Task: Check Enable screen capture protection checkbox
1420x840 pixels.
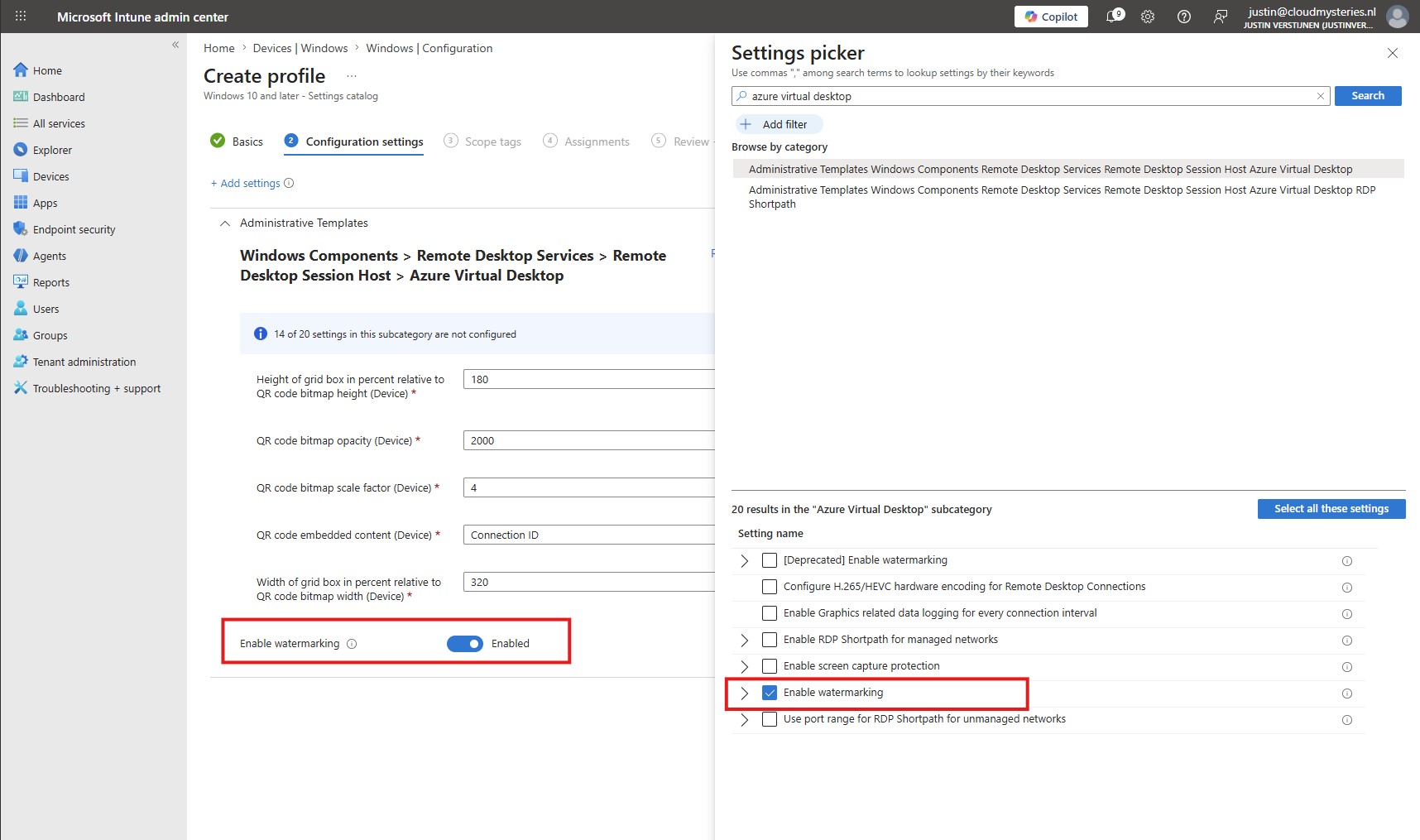Action: [x=770, y=666]
